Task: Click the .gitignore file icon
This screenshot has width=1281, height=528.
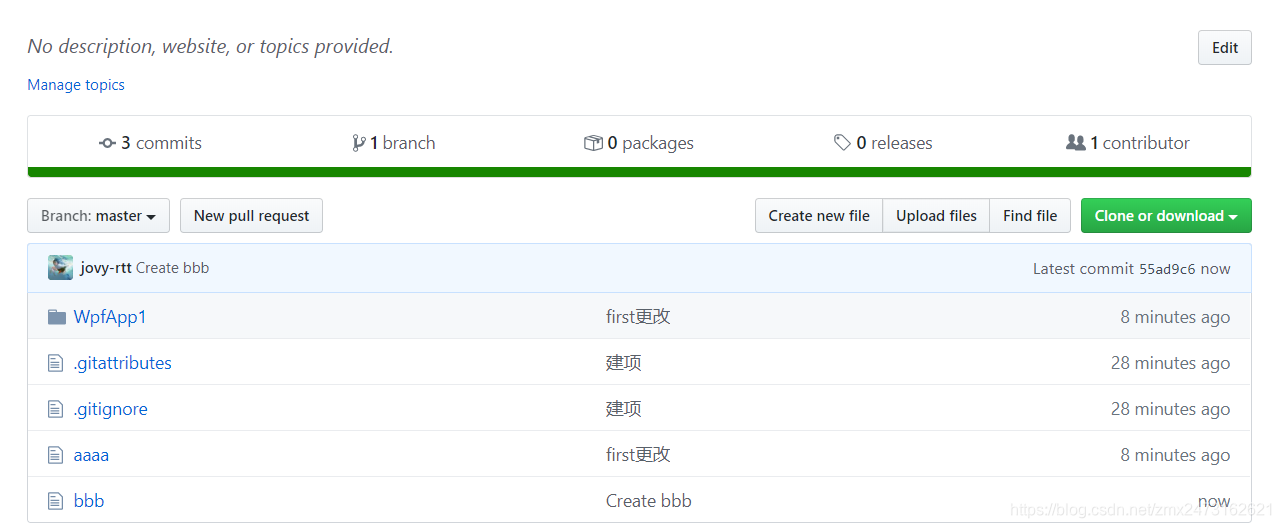Action: 56,409
